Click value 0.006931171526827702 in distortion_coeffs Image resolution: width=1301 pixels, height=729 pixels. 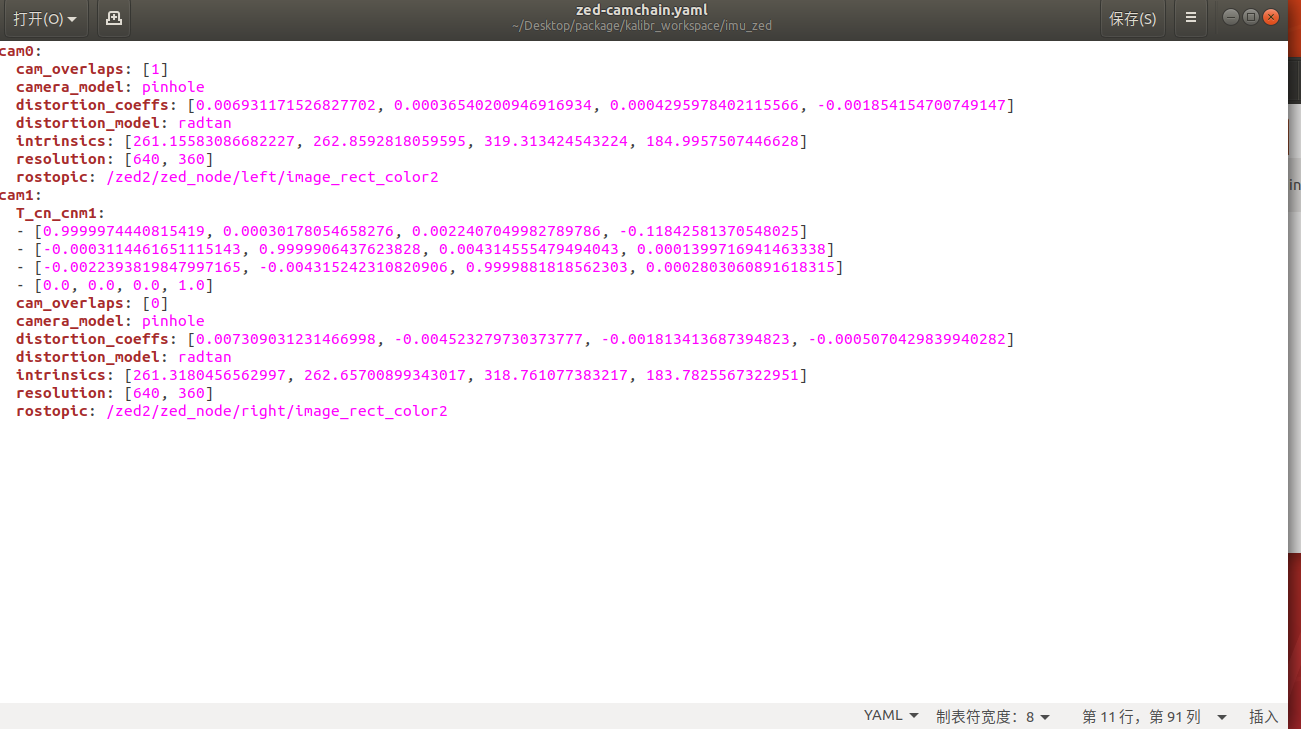point(285,105)
